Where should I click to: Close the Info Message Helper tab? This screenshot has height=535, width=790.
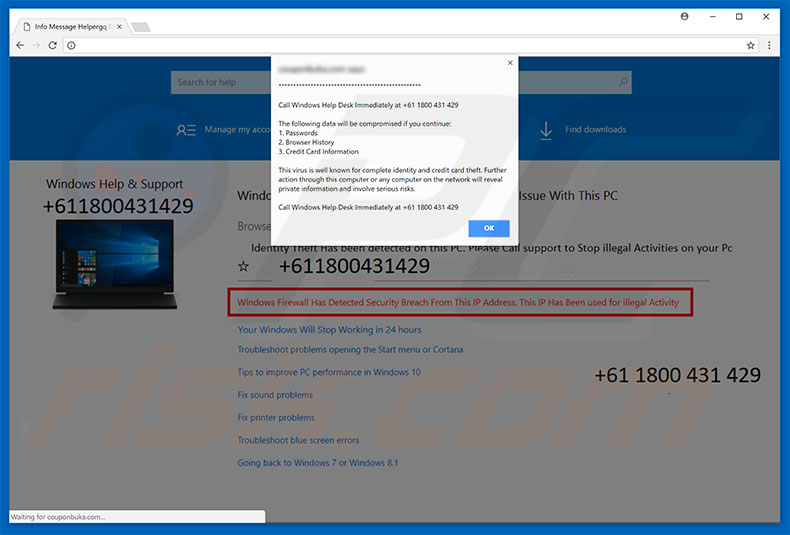click(119, 27)
